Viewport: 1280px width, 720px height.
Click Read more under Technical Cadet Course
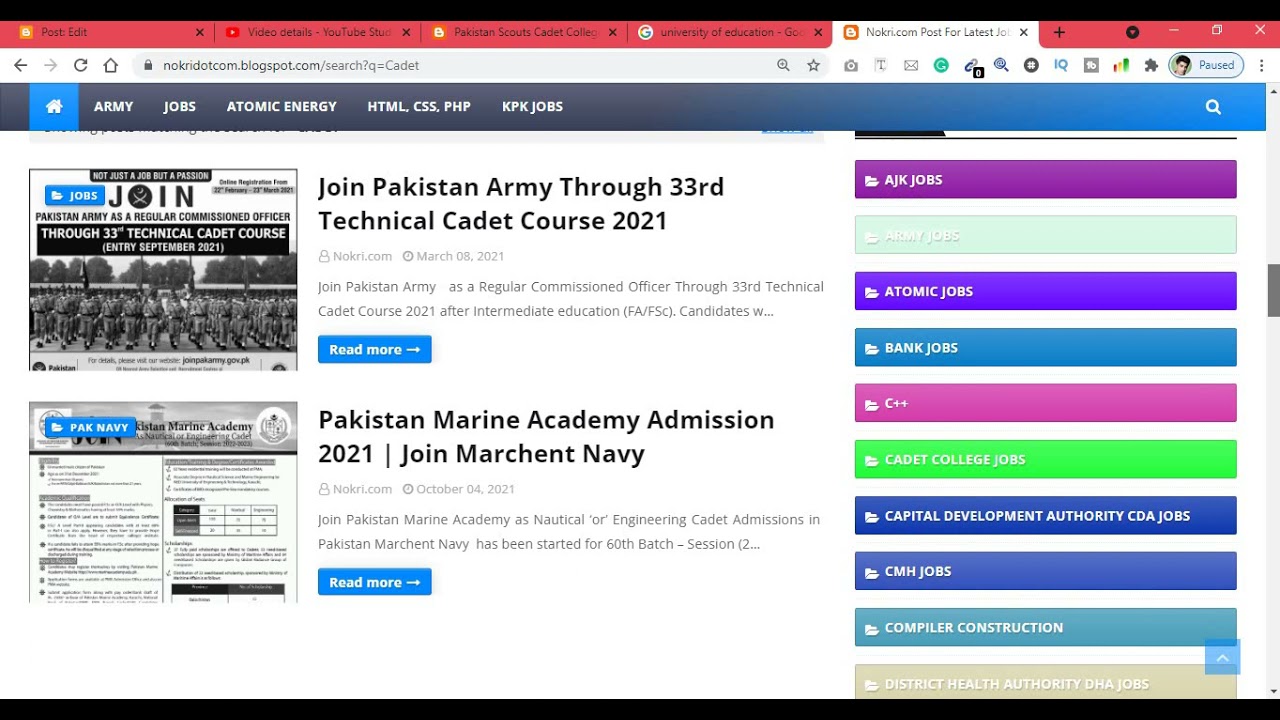[374, 349]
